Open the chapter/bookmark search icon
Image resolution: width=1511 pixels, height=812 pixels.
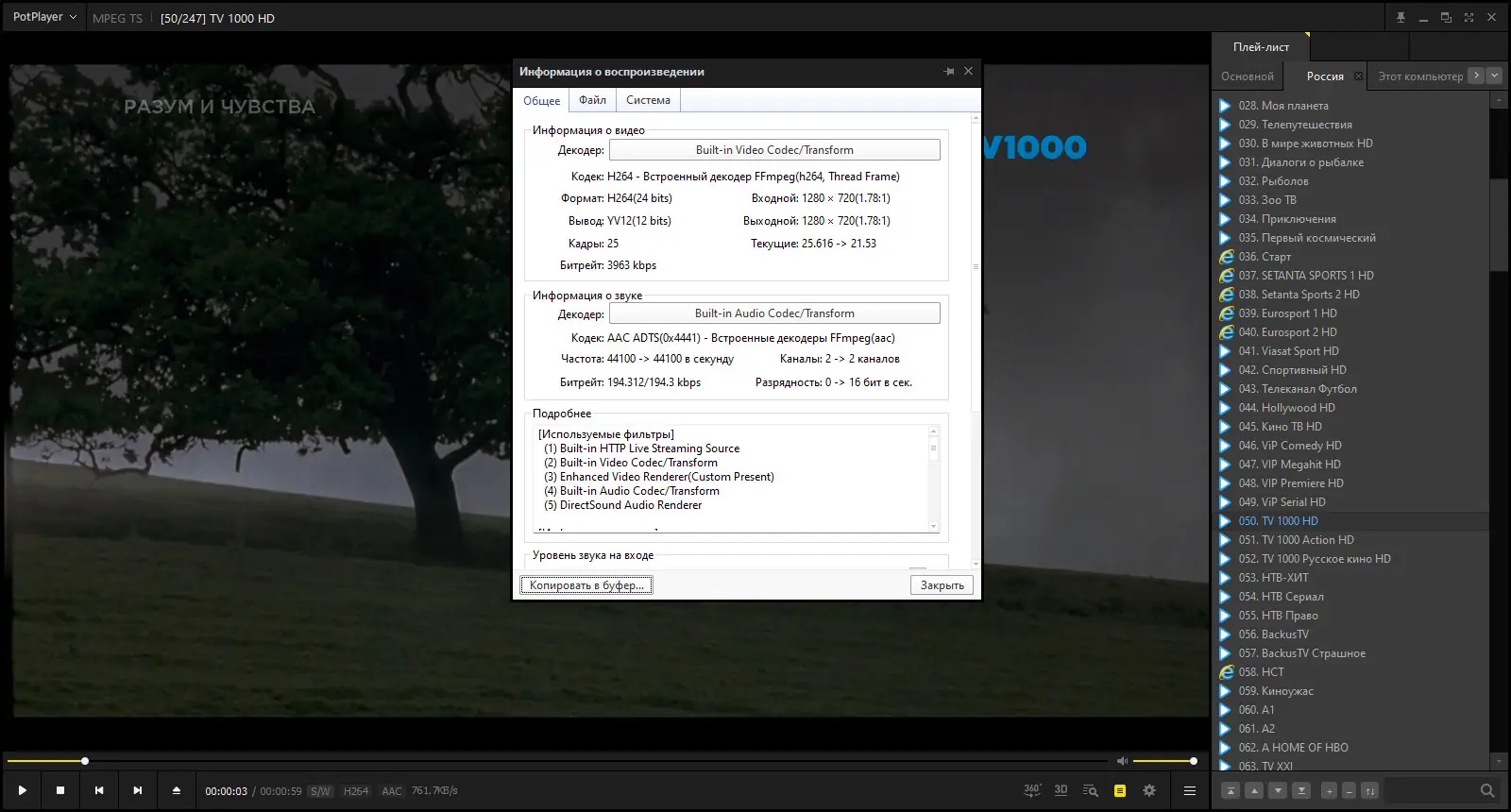pos(1090,790)
